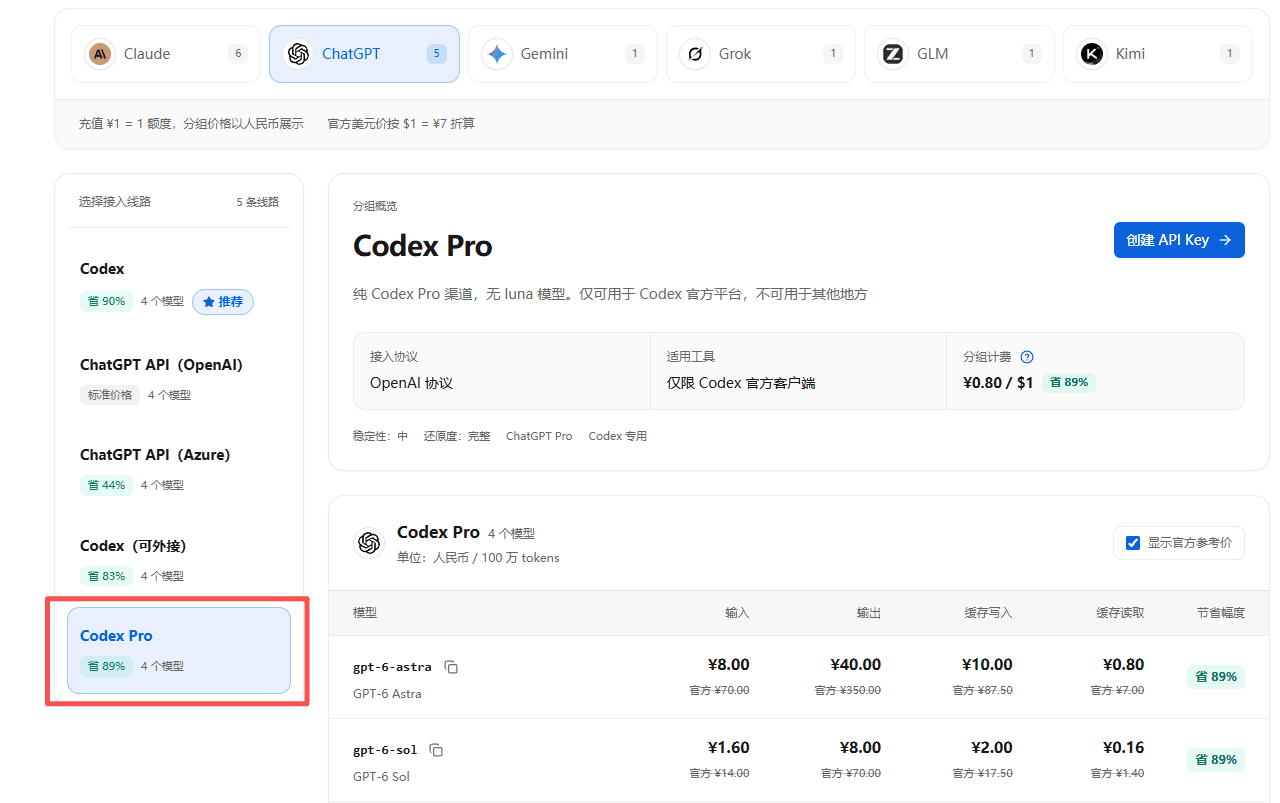Choose ChatGPT API（OpenAI） route
The height and width of the screenshot is (803, 1280).
click(179, 379)
